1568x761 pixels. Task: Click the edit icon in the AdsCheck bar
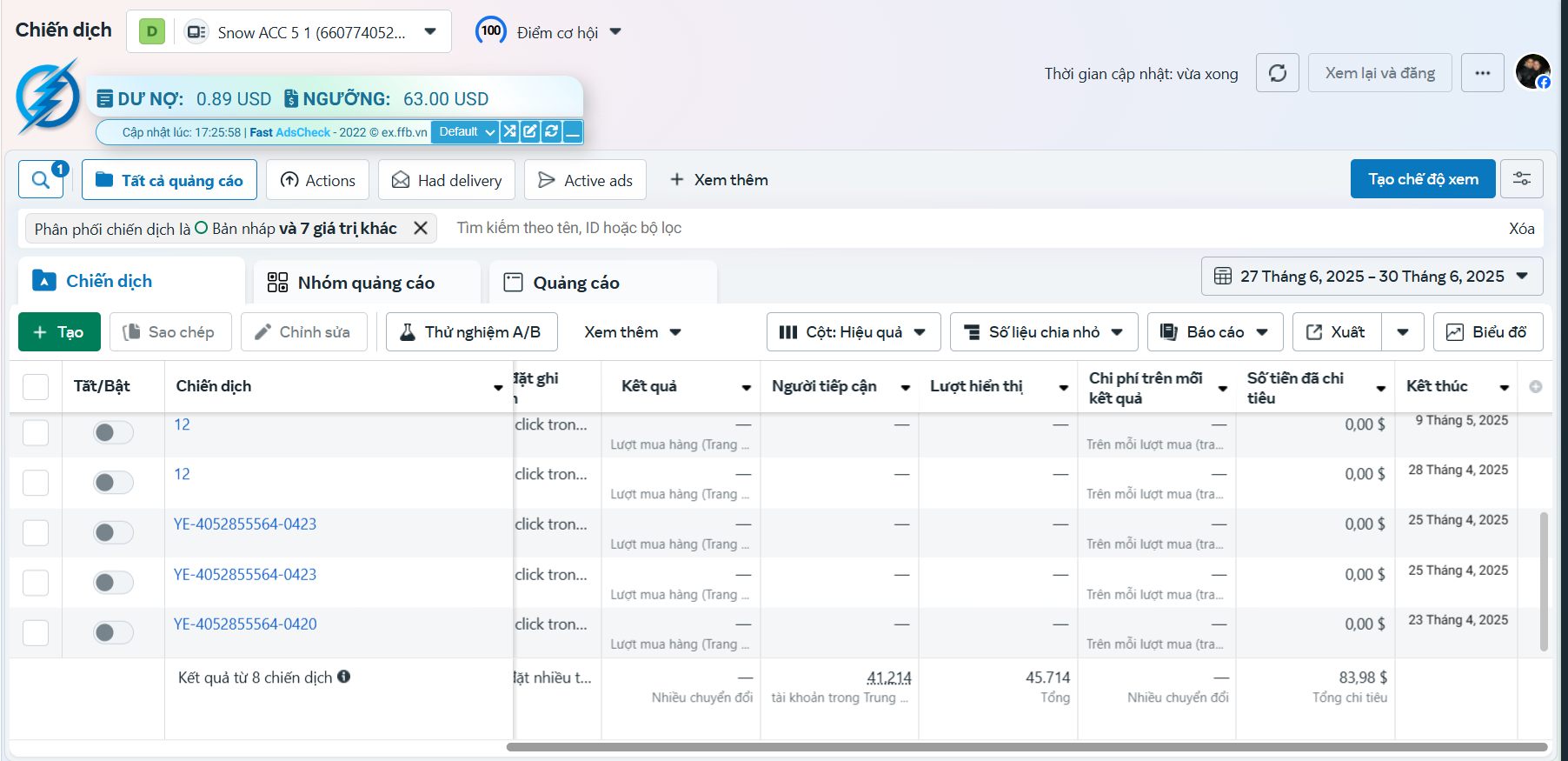[530, 132]
